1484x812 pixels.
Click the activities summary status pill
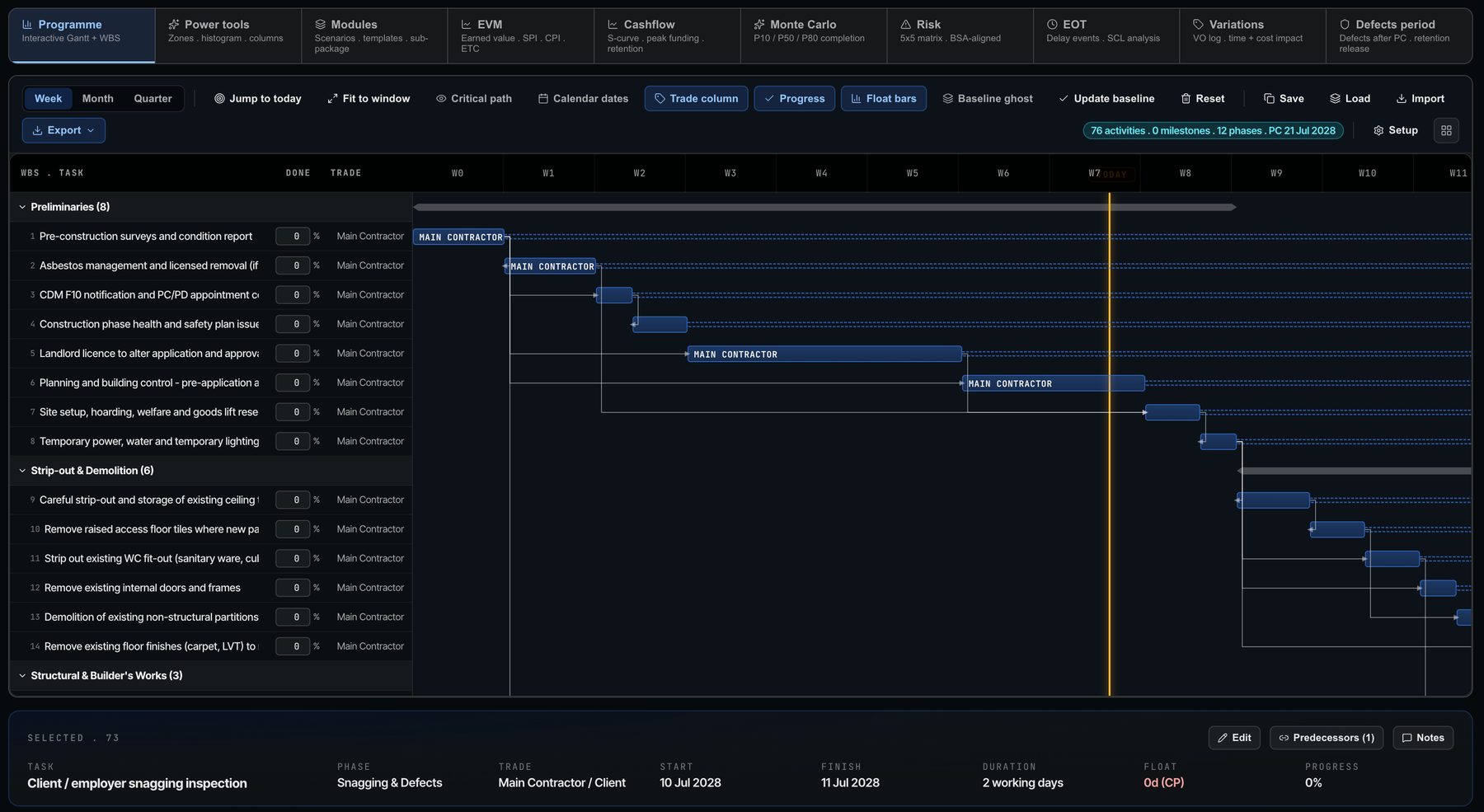[1213, 130]
